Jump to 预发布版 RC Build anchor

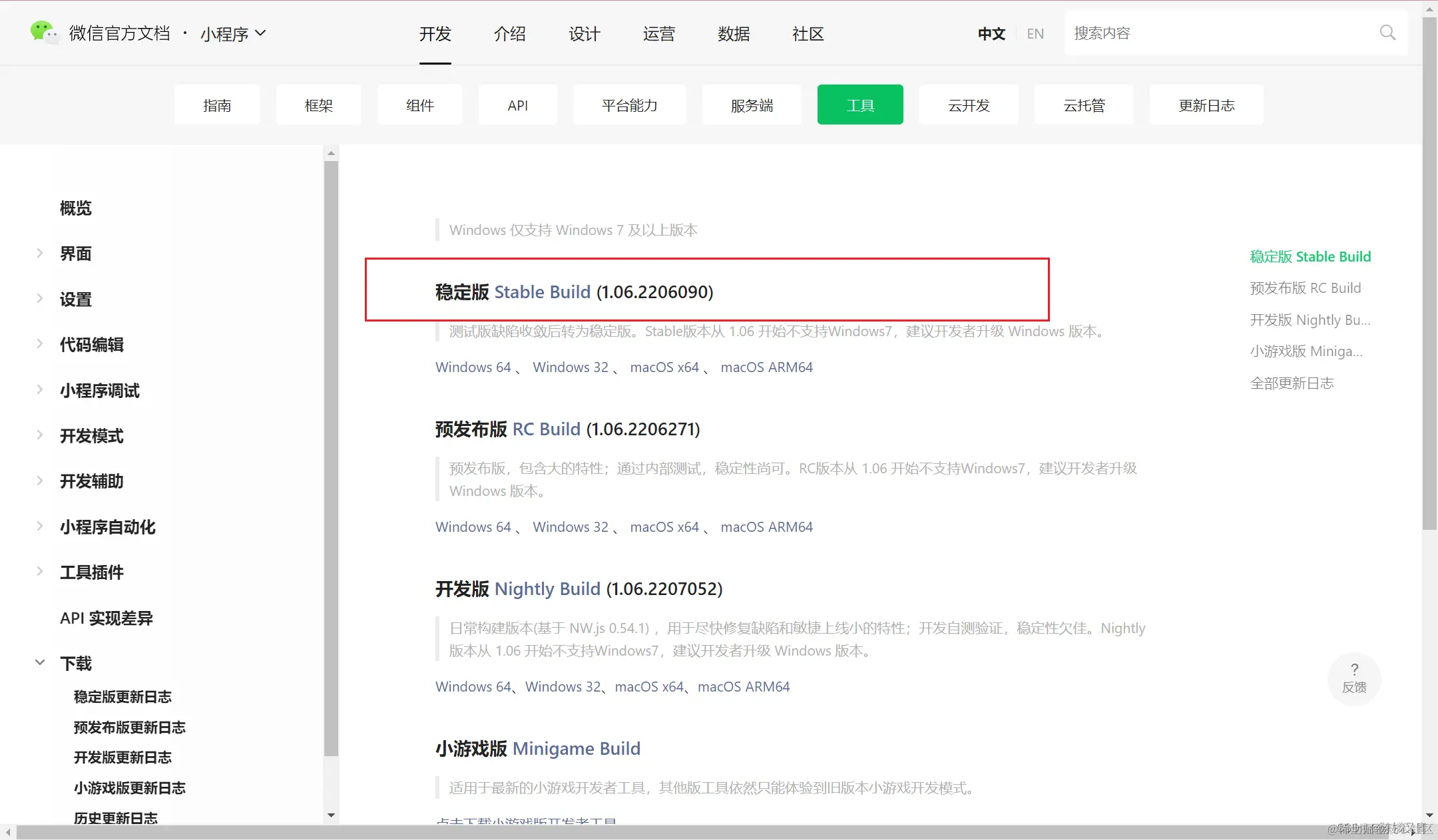point(1305,288)
